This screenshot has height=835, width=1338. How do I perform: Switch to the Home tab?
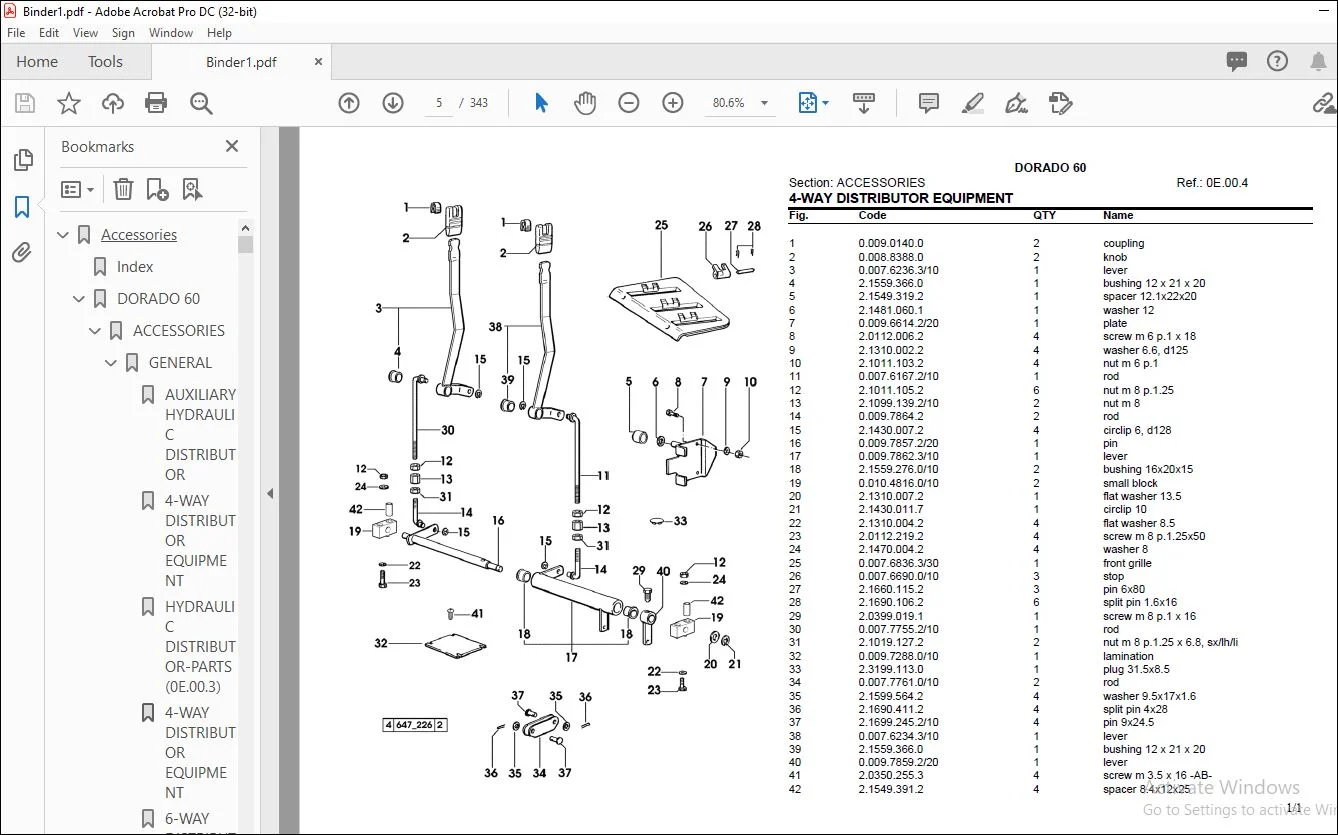37,62
